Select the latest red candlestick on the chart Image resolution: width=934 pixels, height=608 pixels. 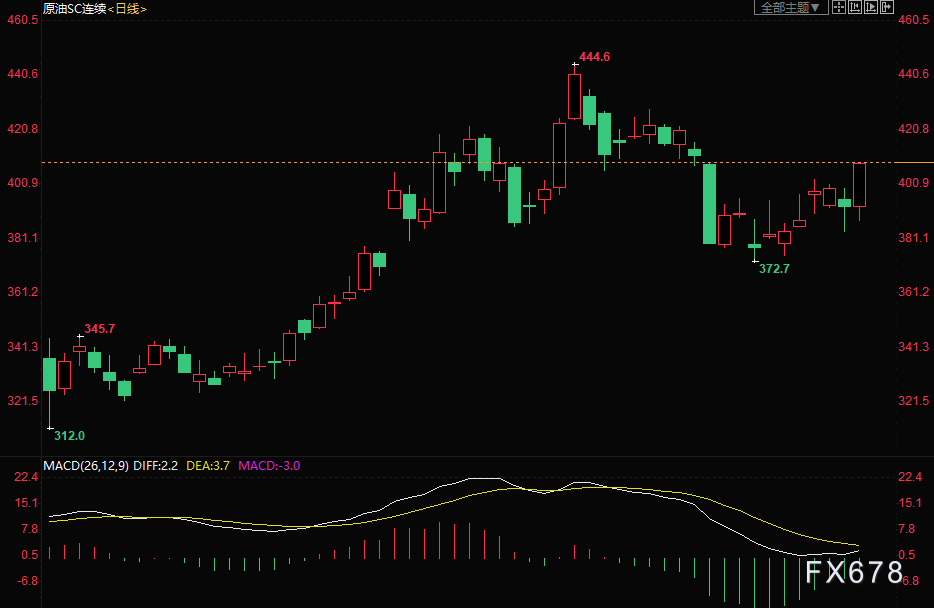(x=860, y=185)
